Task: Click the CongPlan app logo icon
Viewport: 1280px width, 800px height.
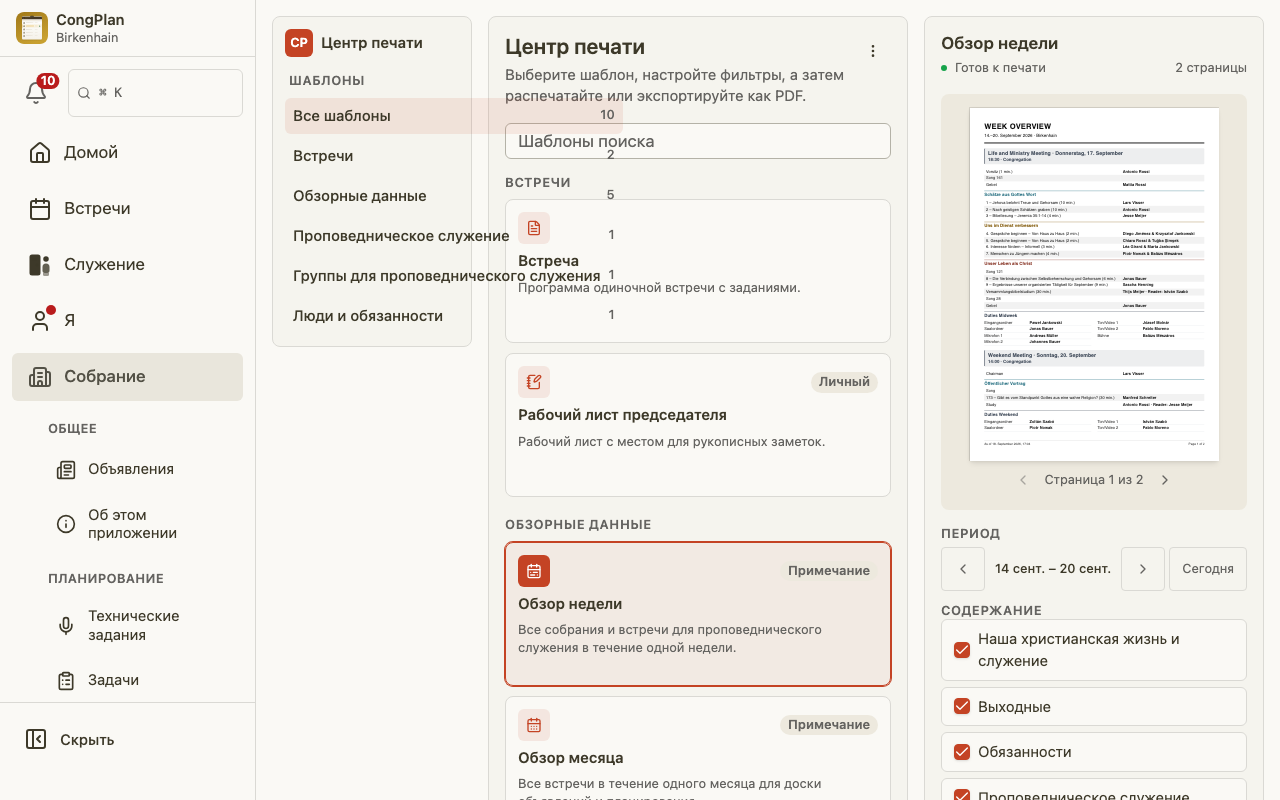Action: click(x=32, y=28)
